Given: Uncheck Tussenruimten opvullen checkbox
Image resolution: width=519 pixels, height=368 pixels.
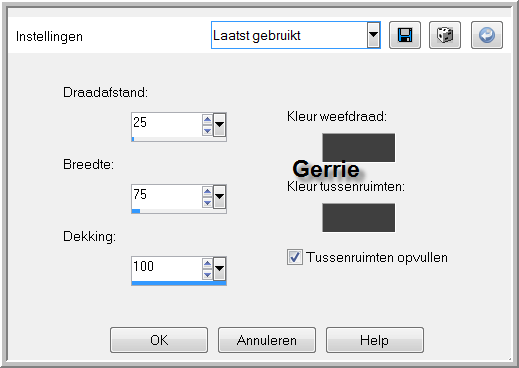Looking at the screenshot, I should pyautogui.click(x=295, y=257).
